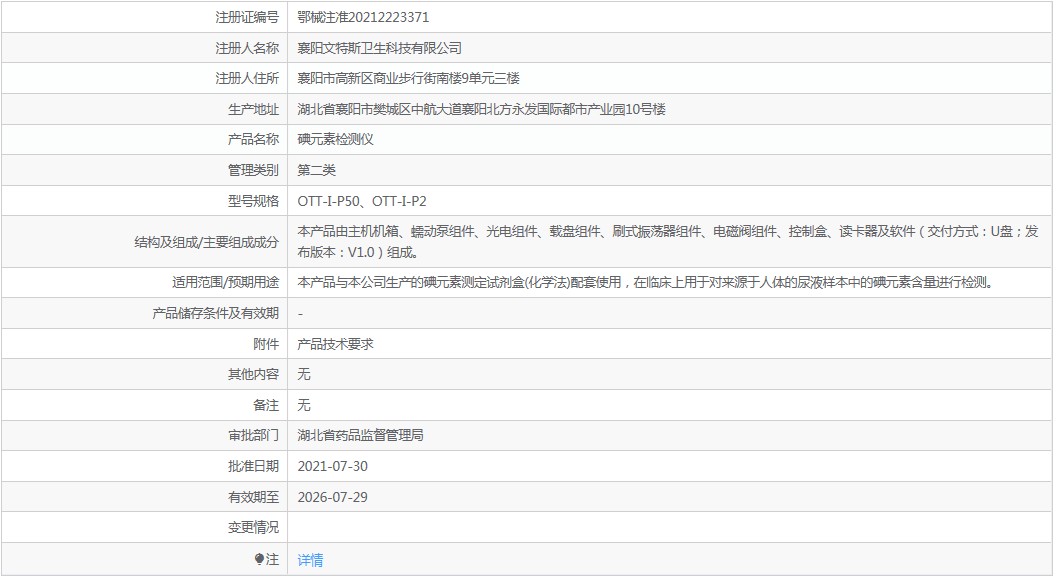
Task: Select expiry date 2026-07-29
Action: coord(332,497)
